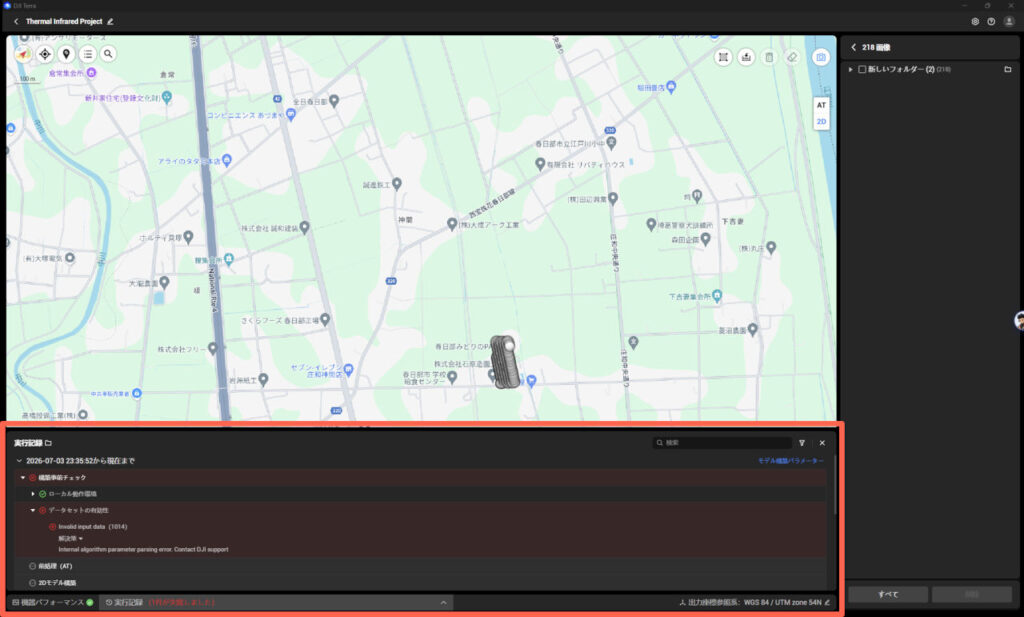
Task: Expand the ローカル動作環境 log entry
Action: (x=33, y=494)
